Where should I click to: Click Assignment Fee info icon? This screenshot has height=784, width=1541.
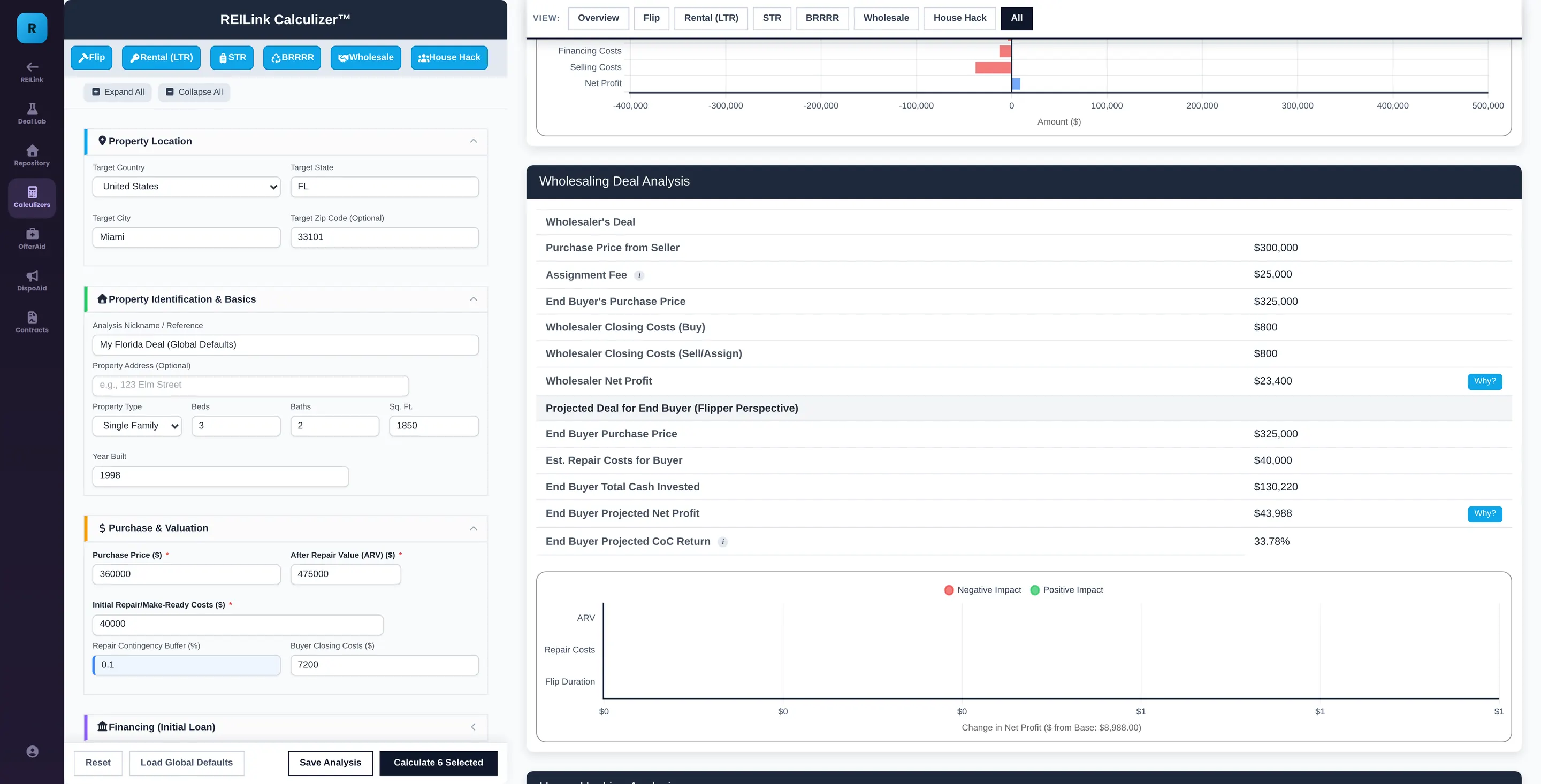point(639,276)
